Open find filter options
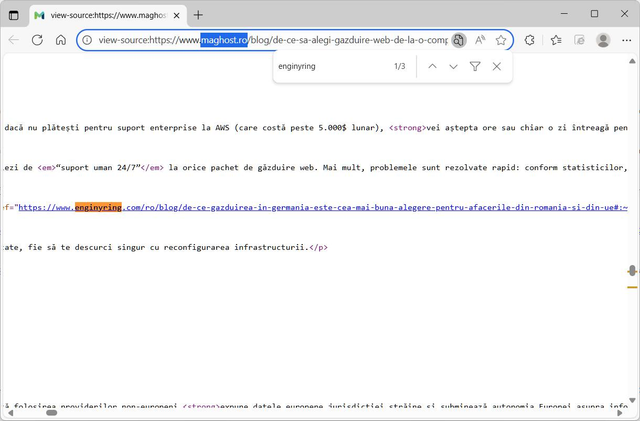This screenshot has width=640, height=421. click(475, 66)
